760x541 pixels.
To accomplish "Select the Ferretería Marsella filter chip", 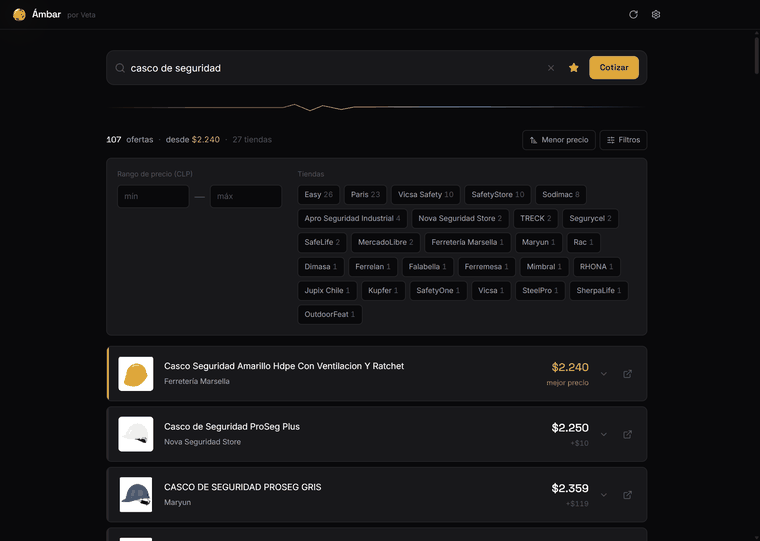I will pyautogui.click(x=468, y=242).
